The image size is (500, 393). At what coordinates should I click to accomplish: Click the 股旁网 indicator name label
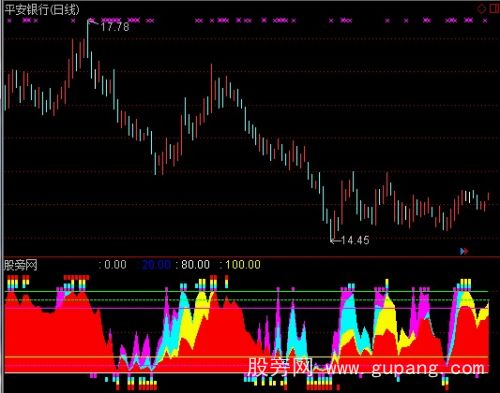pos(20,265)
